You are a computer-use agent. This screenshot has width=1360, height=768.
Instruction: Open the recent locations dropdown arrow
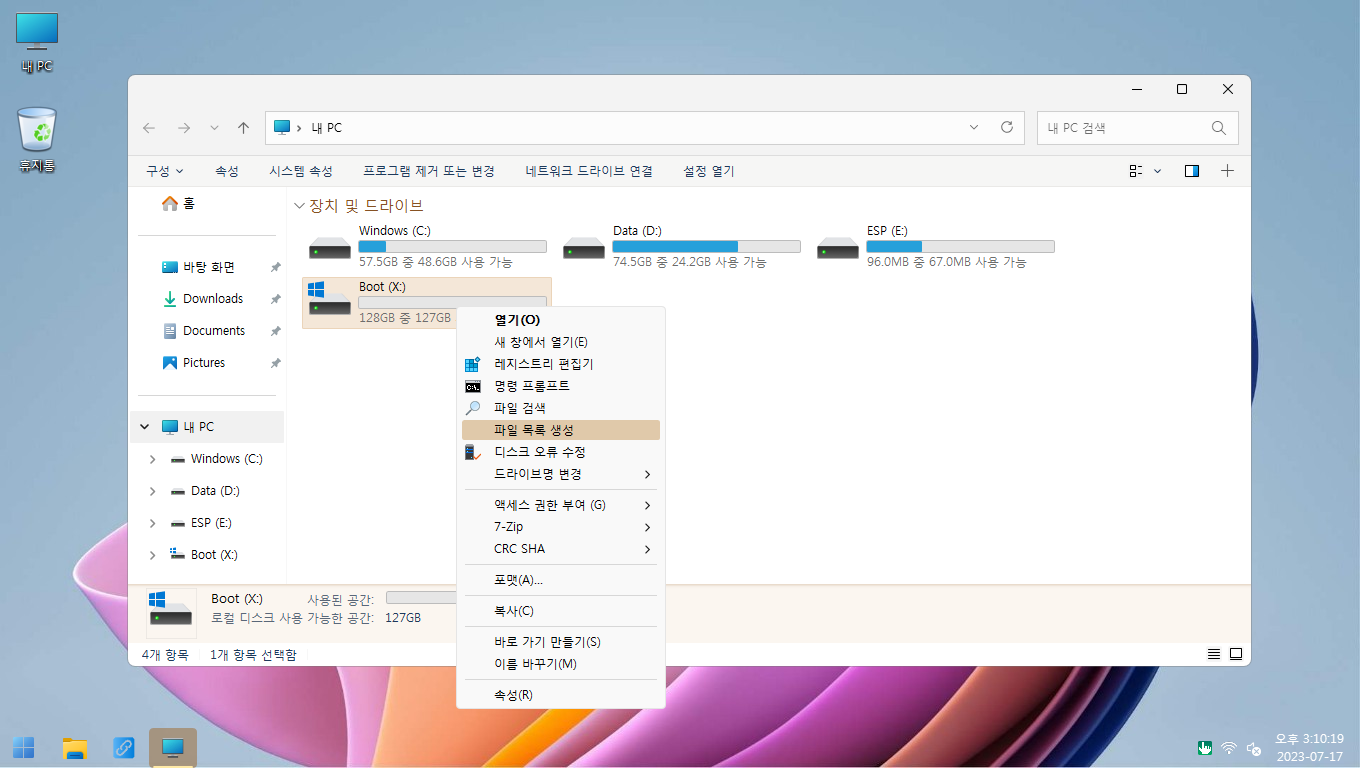click(x=214, y=128)
